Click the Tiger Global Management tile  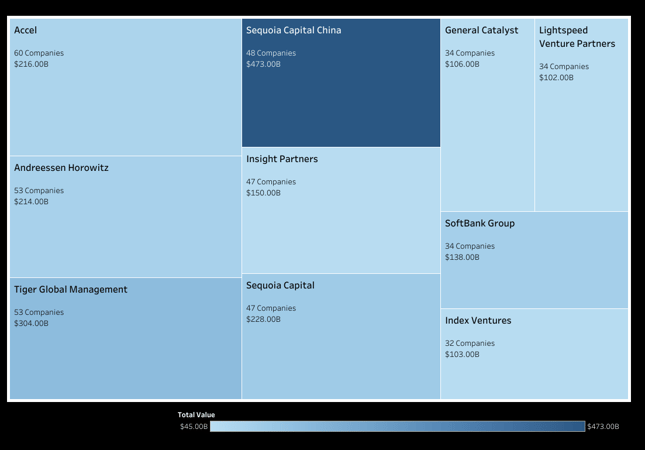(x=125, y=339)
